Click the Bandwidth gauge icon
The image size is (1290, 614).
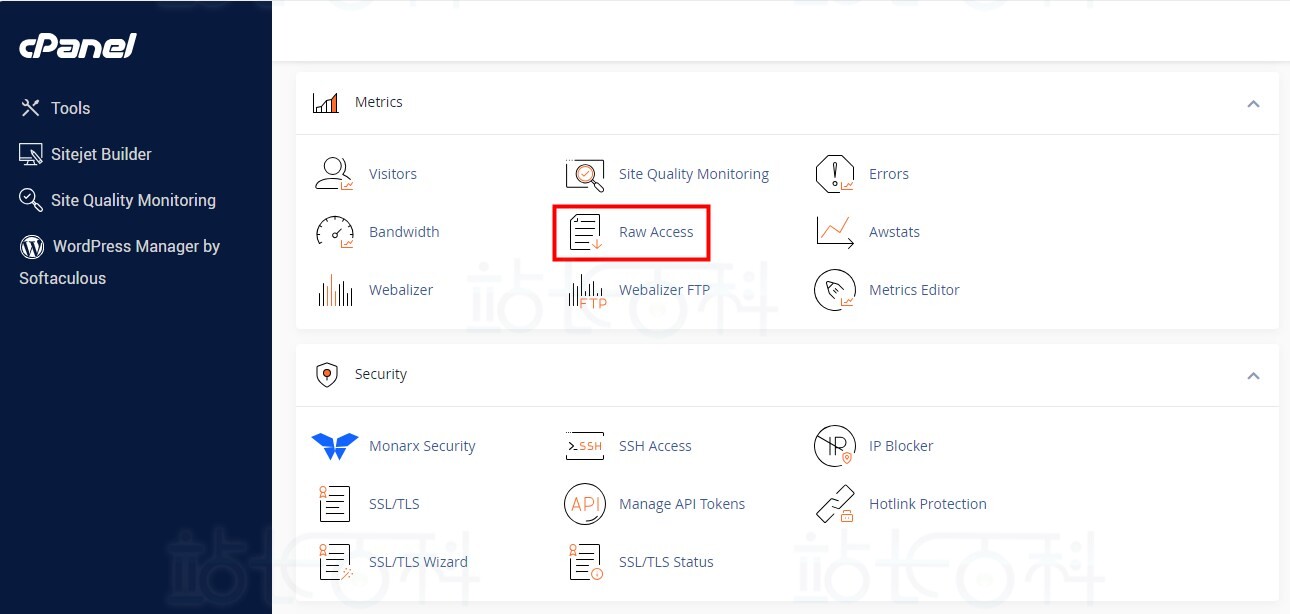pyautogui.click(x=334, y=232)
